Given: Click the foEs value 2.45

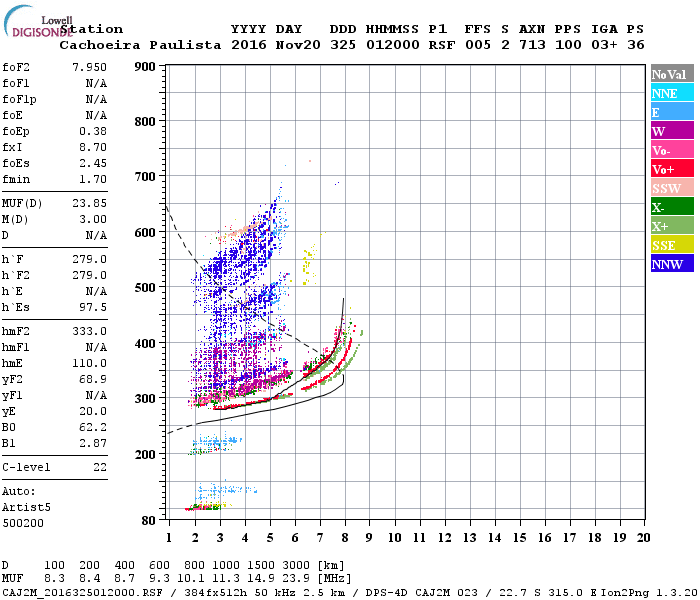Looking at the screenshot, I should coord(93,163).
